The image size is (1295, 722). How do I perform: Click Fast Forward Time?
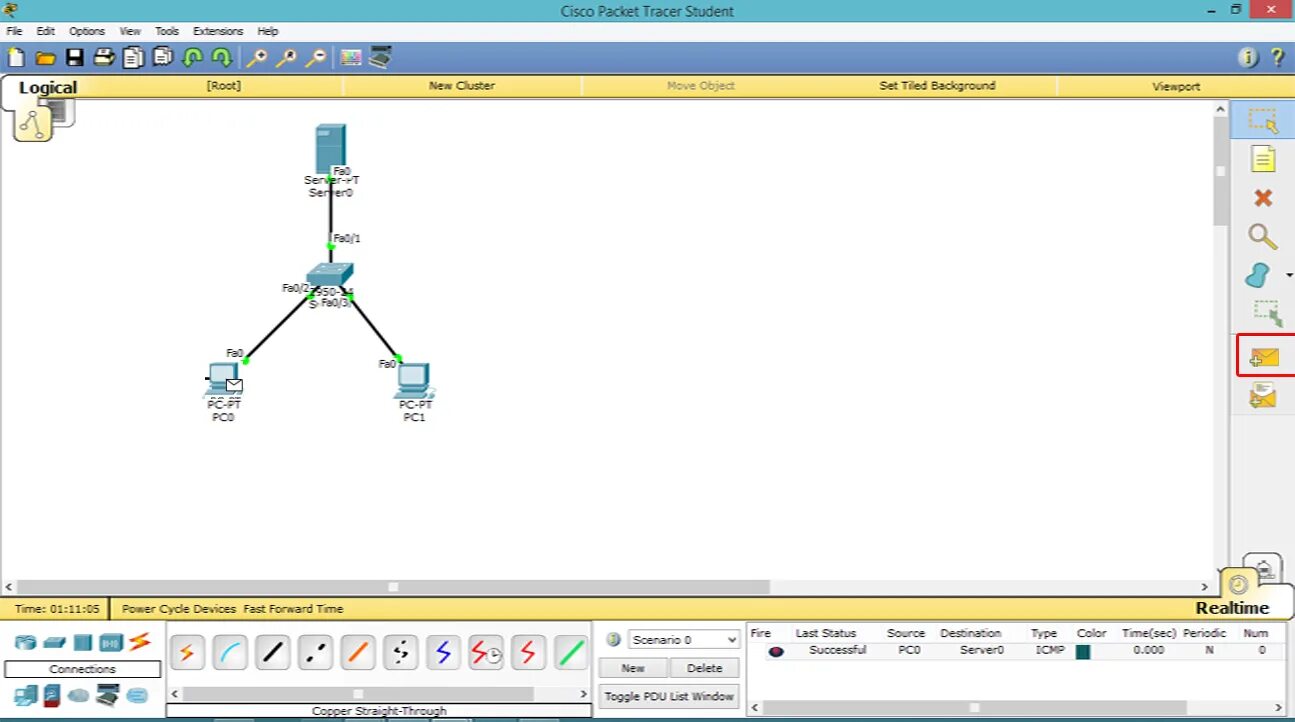(293, 608)
